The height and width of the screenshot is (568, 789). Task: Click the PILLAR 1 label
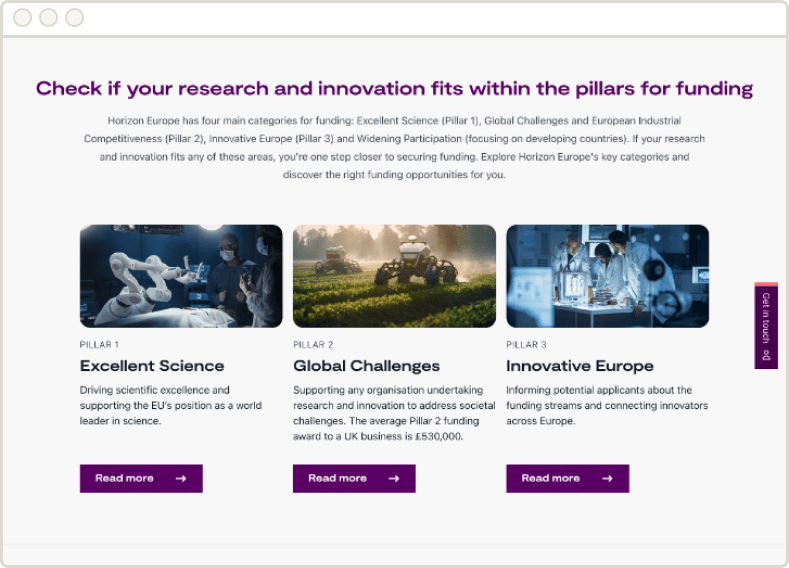(x=99, y=345)
